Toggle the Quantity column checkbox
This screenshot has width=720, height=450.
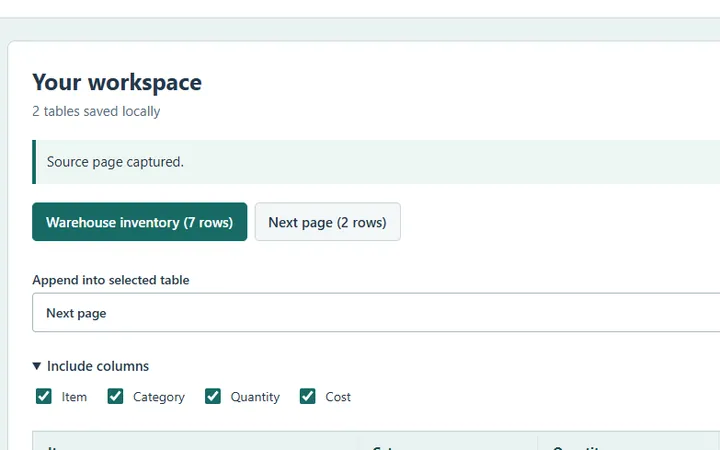[x=213, y=396]
